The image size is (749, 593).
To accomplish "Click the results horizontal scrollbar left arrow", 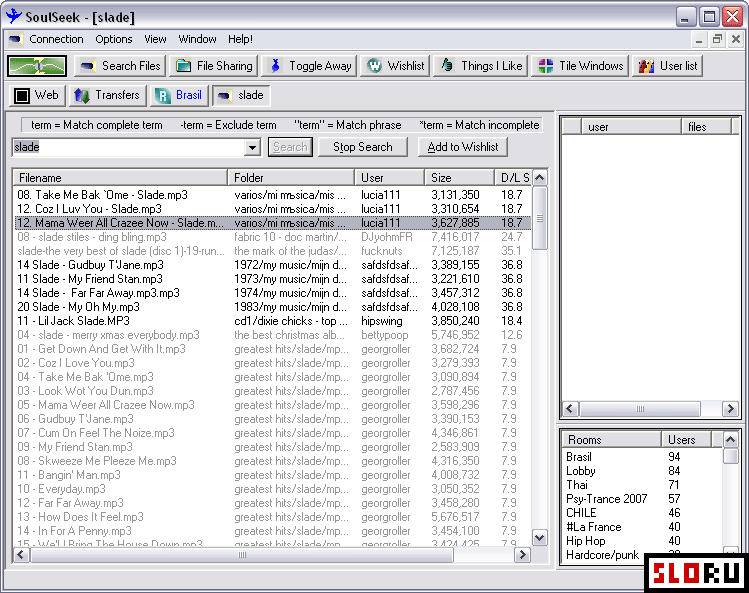I will (21, 555).
